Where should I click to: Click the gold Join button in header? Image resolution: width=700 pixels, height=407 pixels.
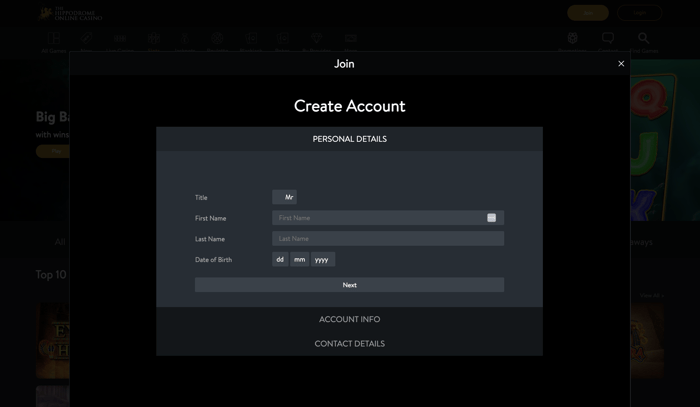click(588, 13)
